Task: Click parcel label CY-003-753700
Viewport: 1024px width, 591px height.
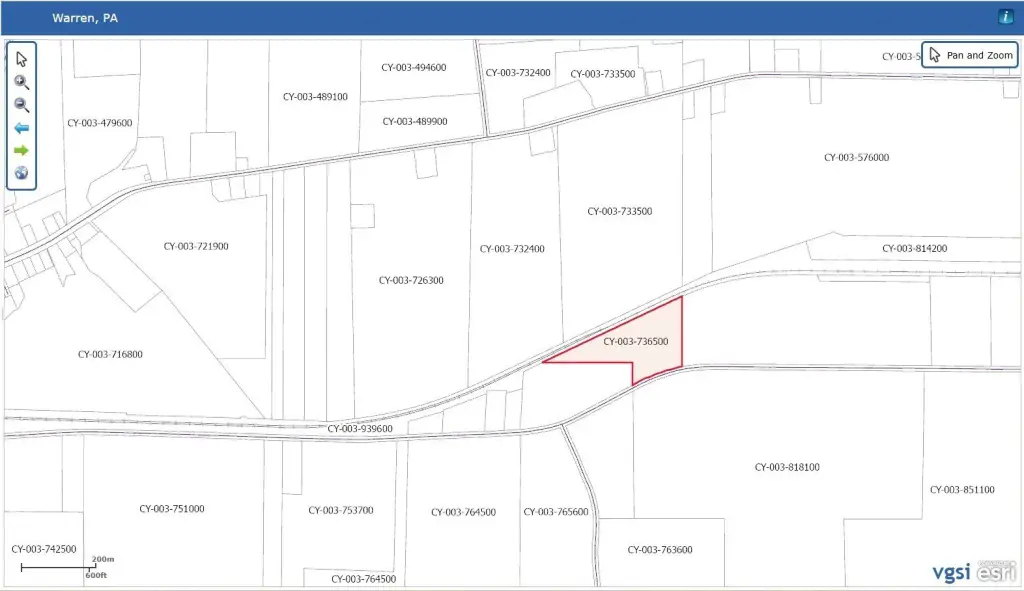Action: [341, 510]
